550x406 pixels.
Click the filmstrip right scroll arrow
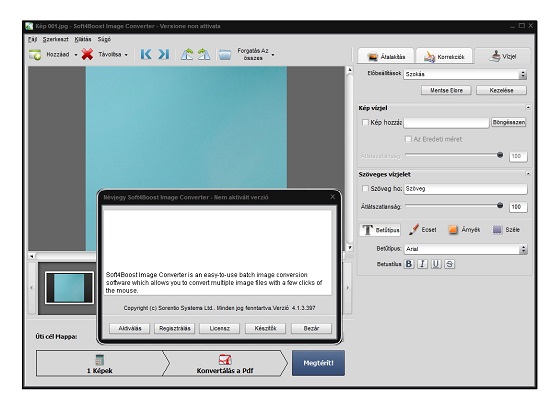point(348,288)
